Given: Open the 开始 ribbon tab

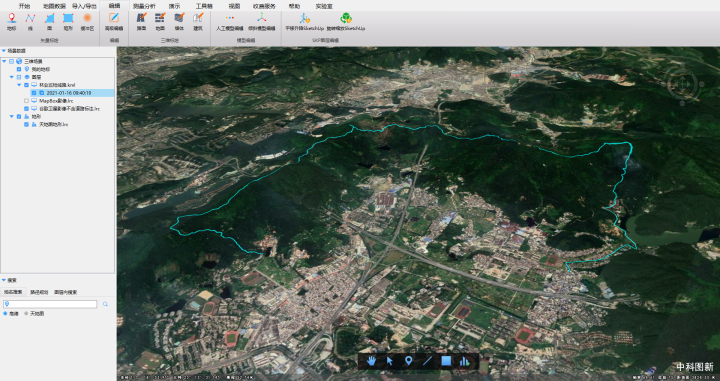Looking at the screenshot, I should tap(24, 6).
